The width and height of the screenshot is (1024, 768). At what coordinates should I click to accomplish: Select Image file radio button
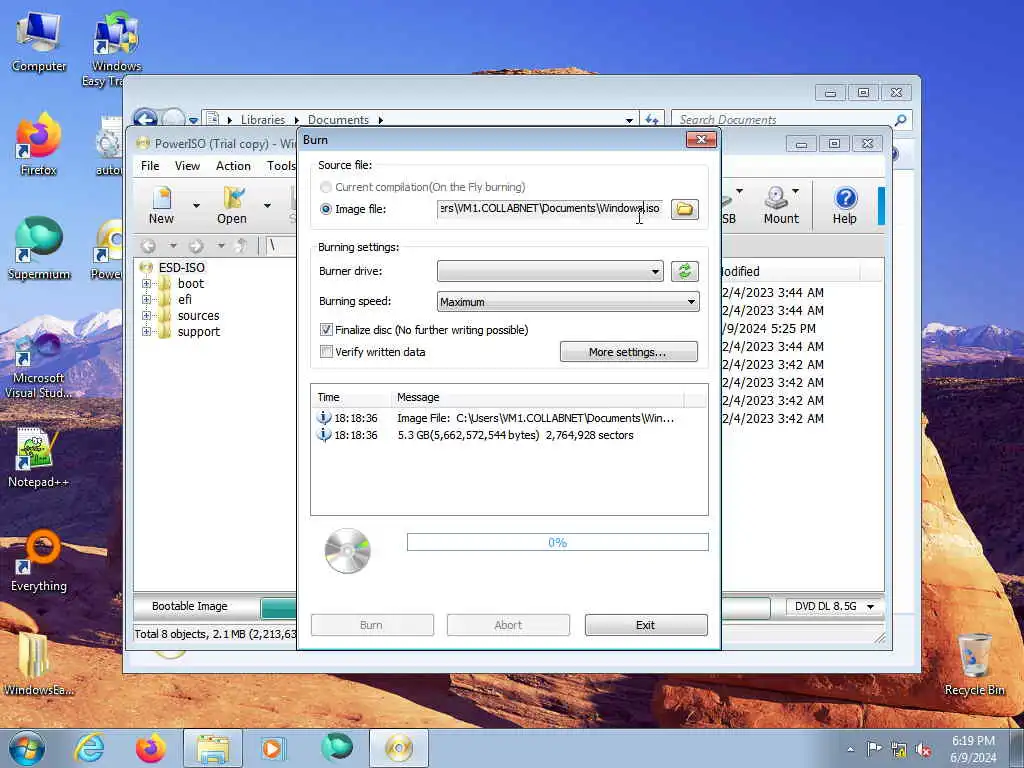[x=326, y=209]
